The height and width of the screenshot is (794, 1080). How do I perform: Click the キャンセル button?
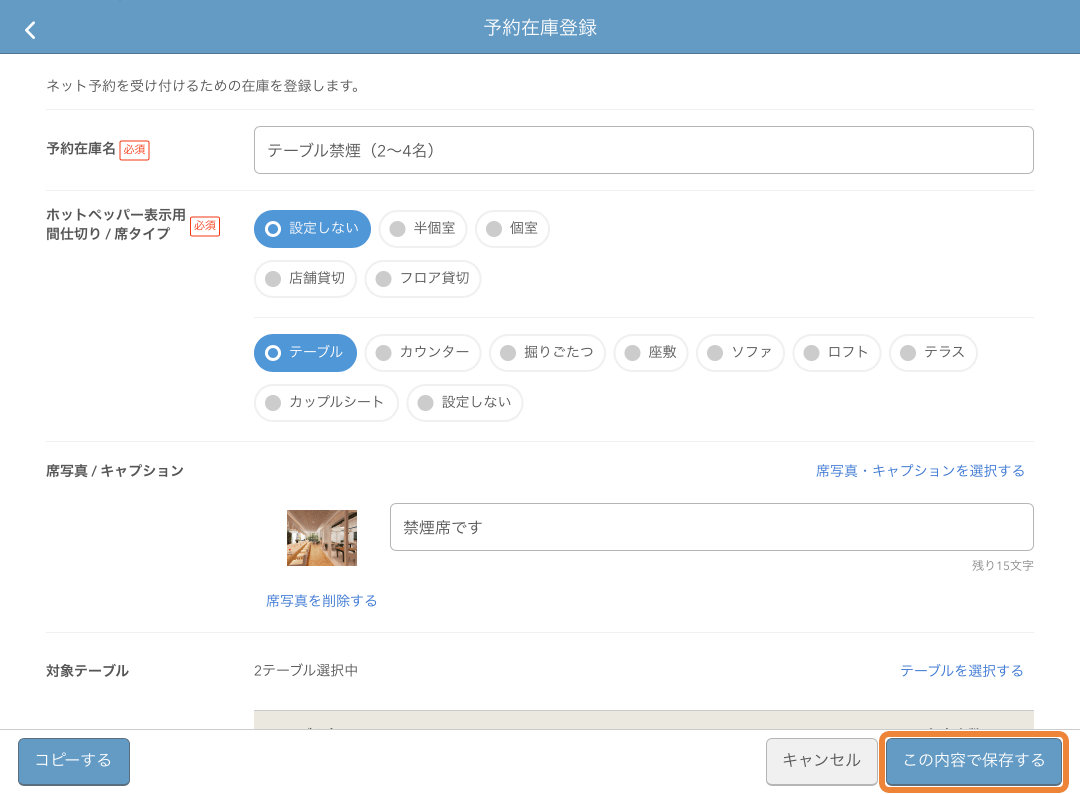coord(821,761)
